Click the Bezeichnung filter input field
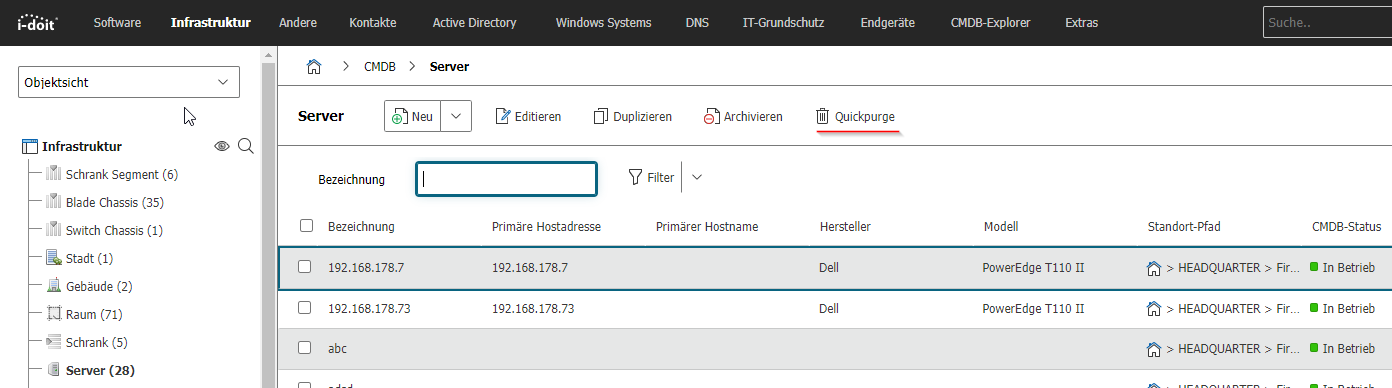 coord(507,179)
